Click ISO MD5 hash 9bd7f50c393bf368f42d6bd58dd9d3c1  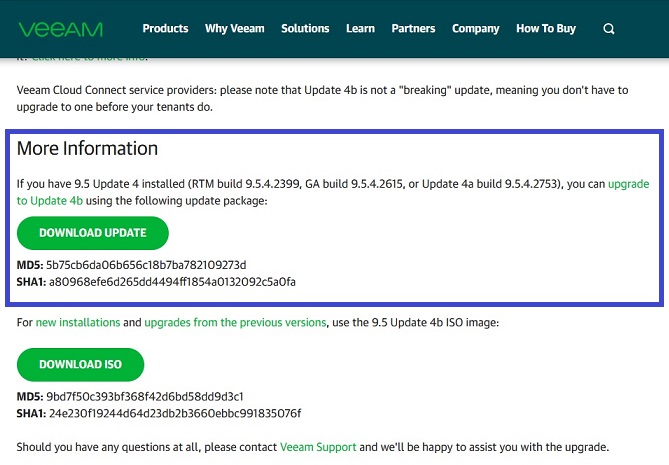click(145, 396)
